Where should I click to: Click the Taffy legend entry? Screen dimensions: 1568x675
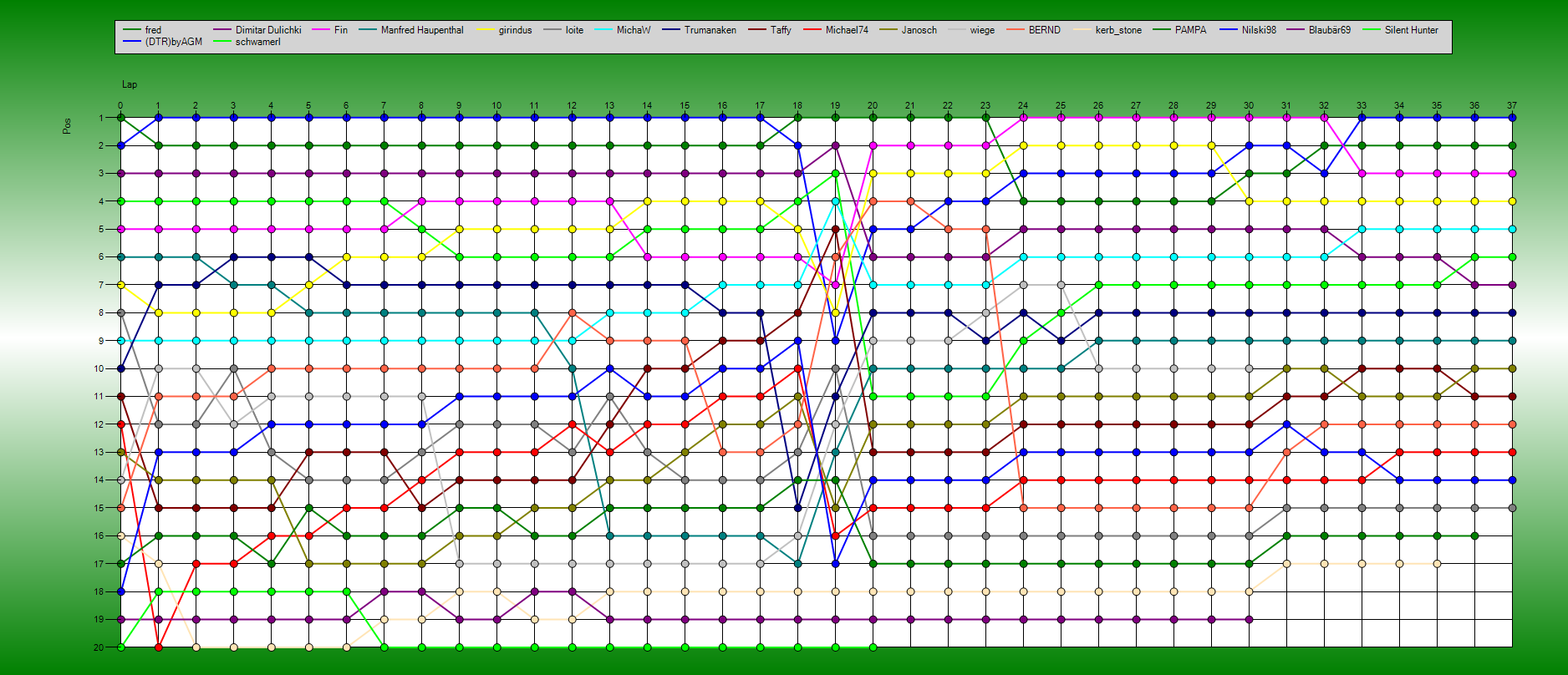pyautogui.click(x=781, y=30)
